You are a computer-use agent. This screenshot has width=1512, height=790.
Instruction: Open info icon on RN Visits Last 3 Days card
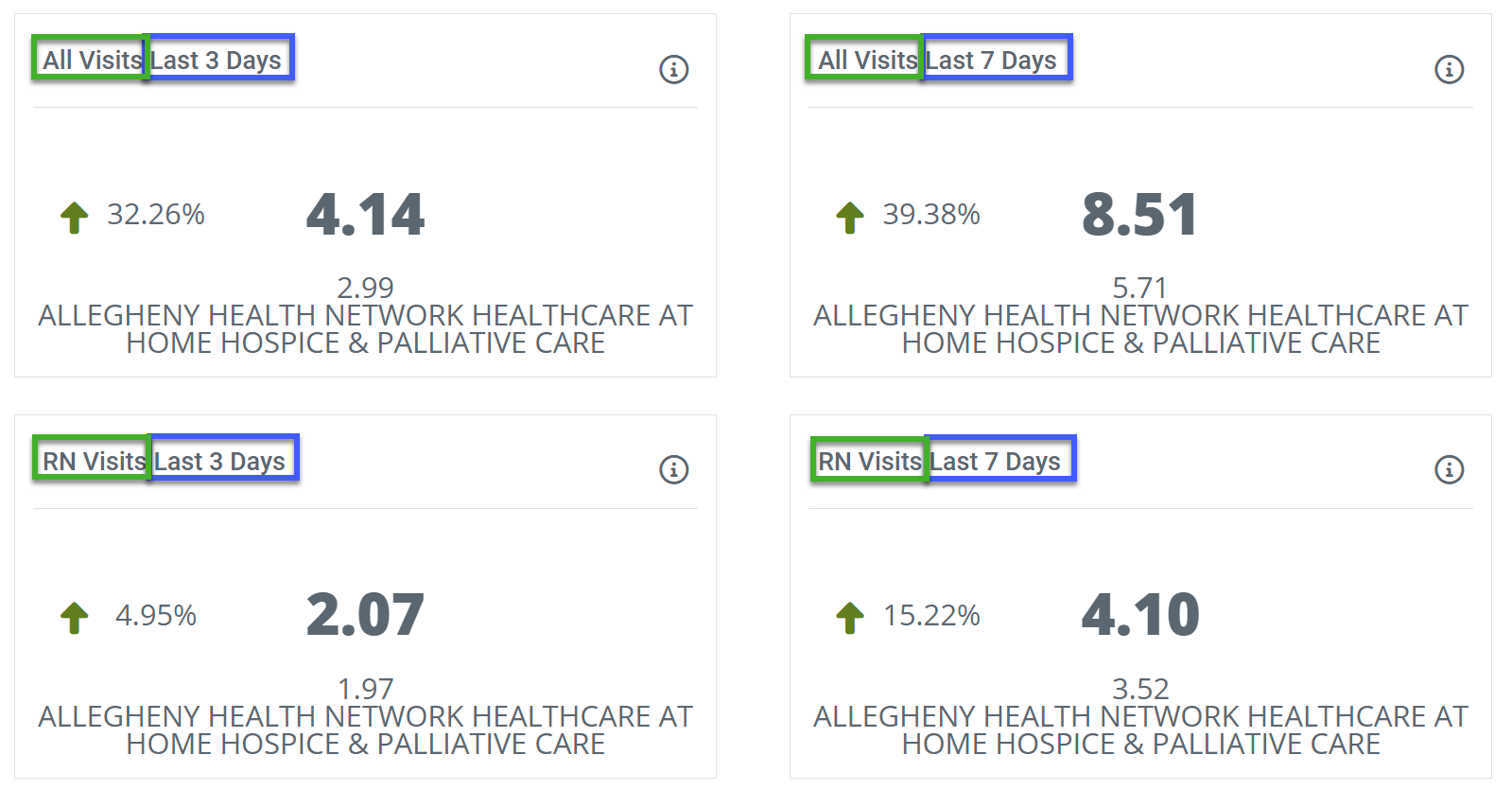coord(673,469)
